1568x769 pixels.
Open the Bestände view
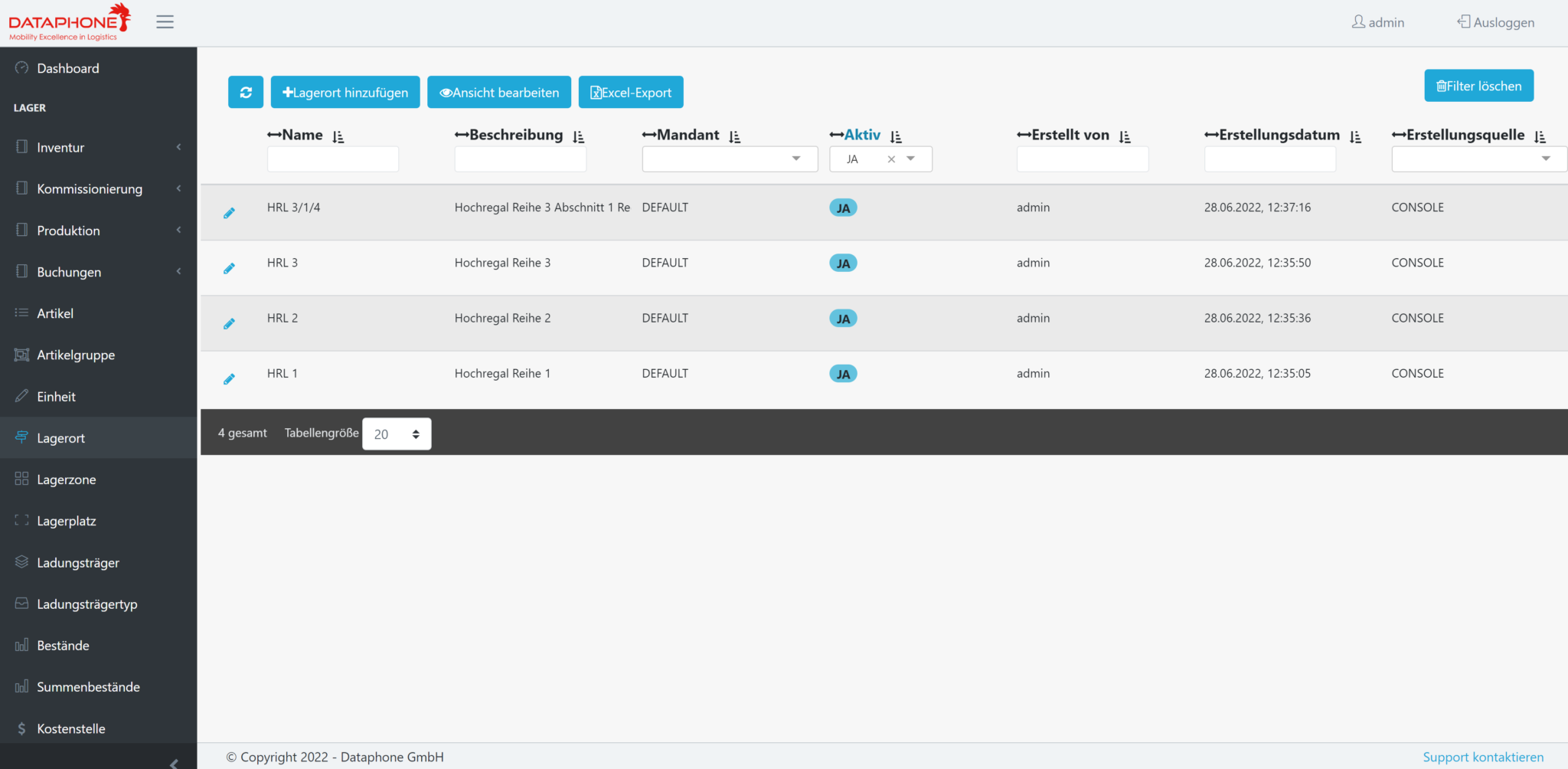[62, 645]
